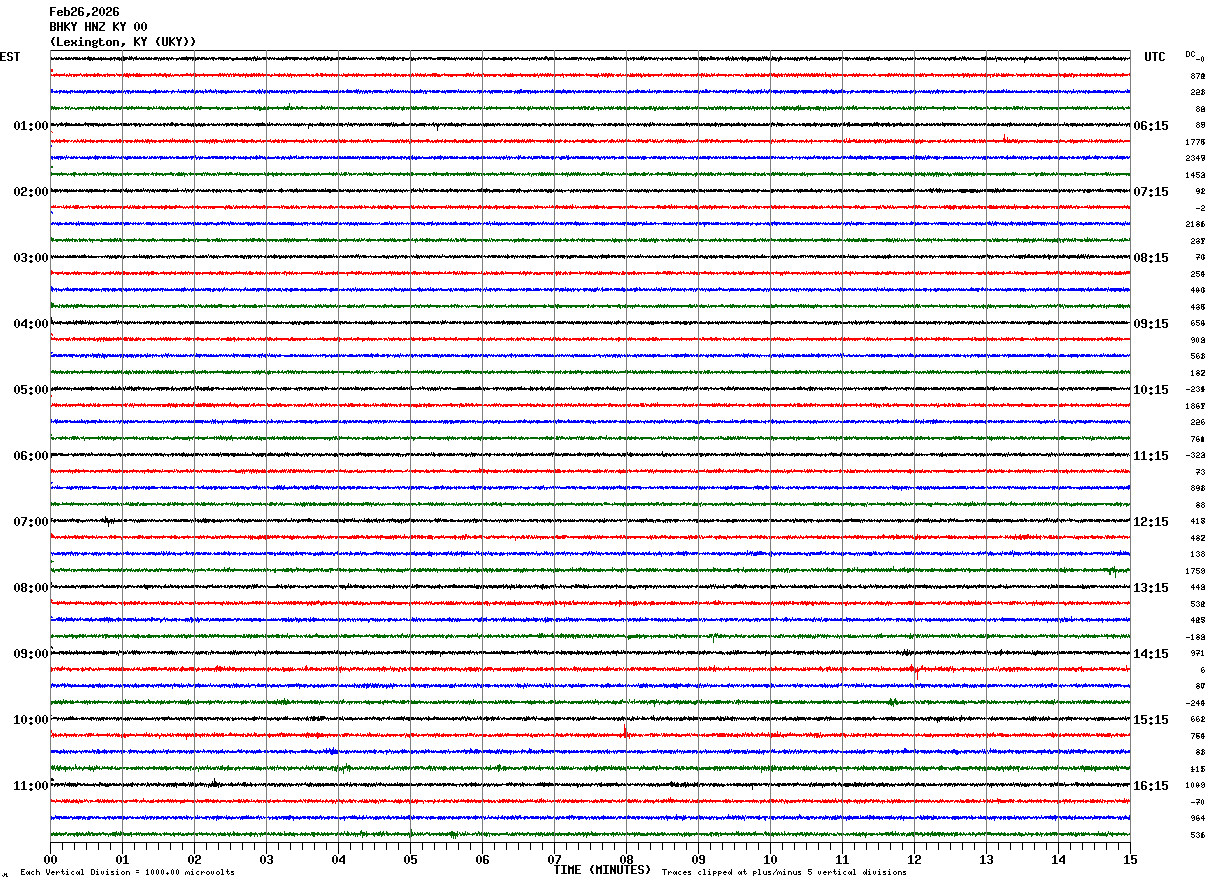The image size is (1210, 886).
Task: Click the 10:15 UTC time label
Action: pos(1150,390)
